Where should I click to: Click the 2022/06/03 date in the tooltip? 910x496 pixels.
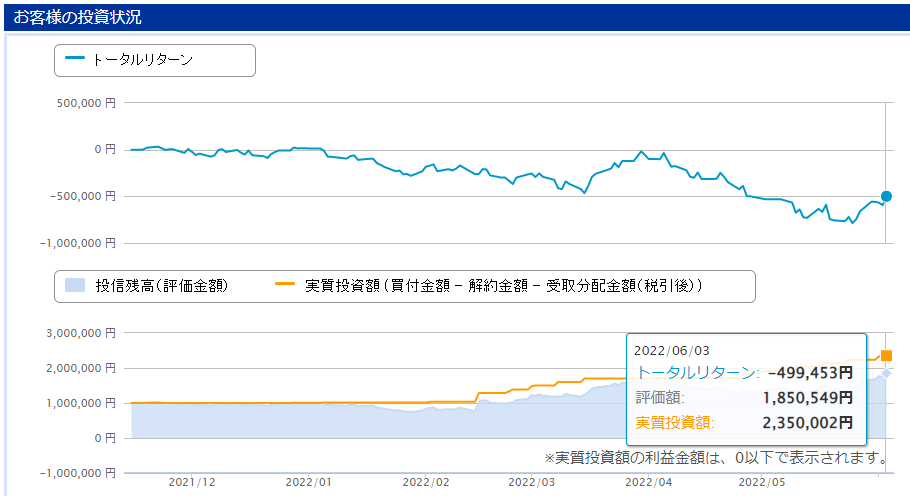(x=671, y=350)
